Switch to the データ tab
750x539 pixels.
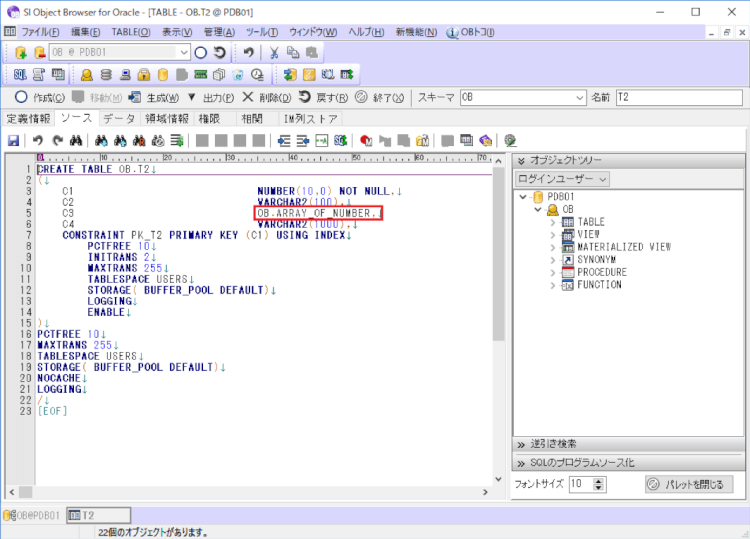[x=119, y=119]
